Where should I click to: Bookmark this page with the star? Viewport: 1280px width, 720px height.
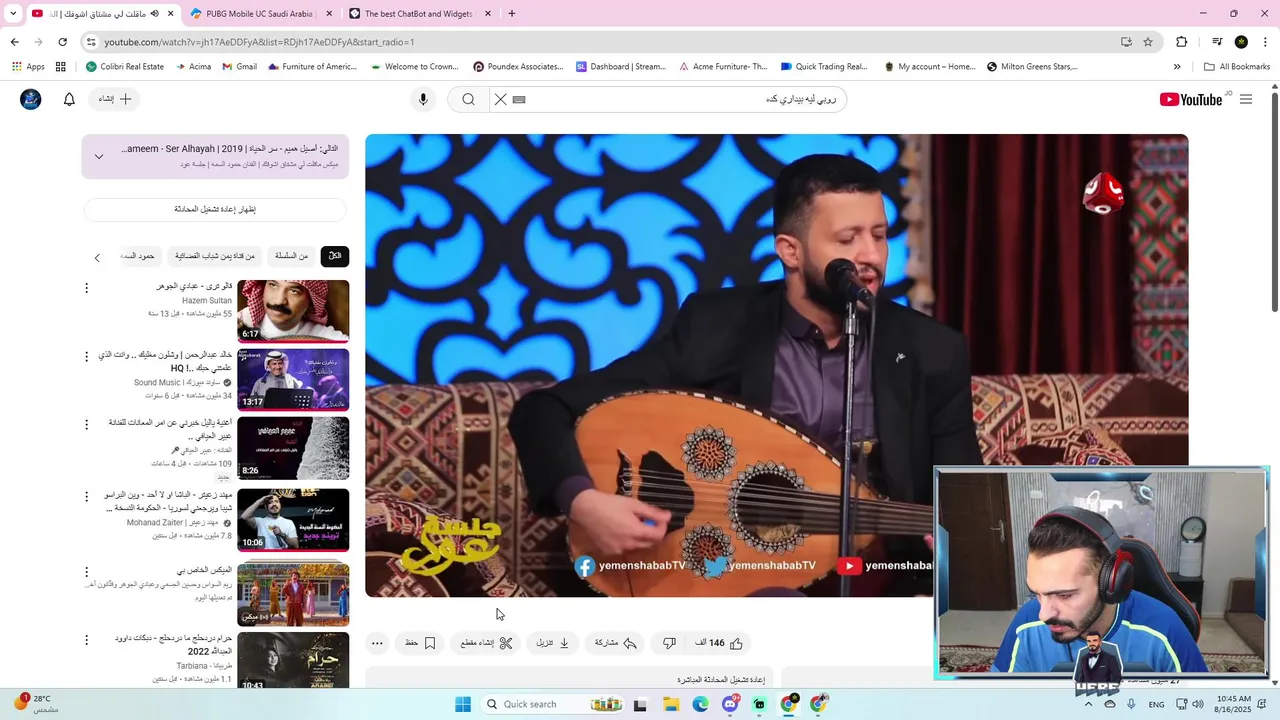[x=1148, y=42]
